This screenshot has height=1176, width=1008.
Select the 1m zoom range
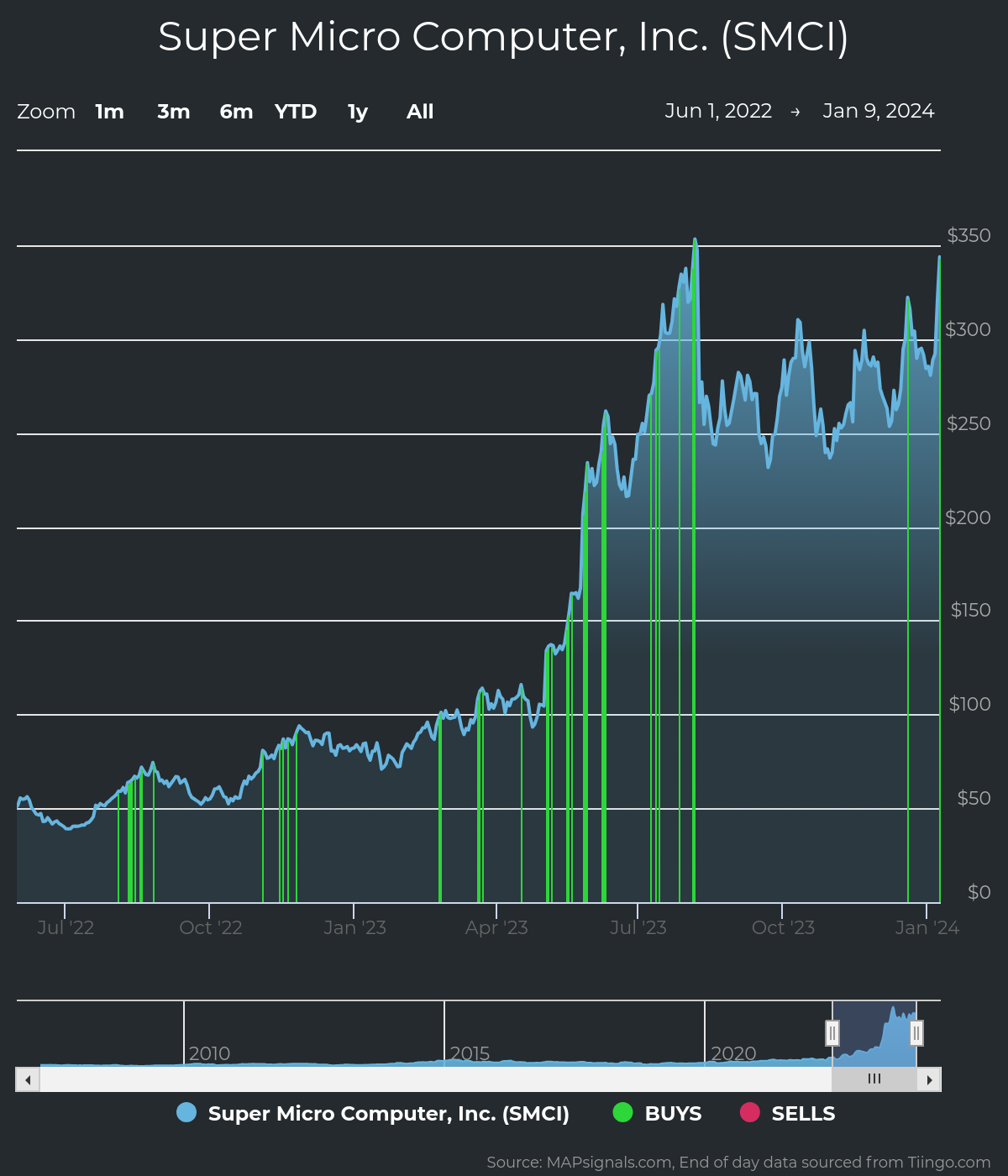coord(109,112)
